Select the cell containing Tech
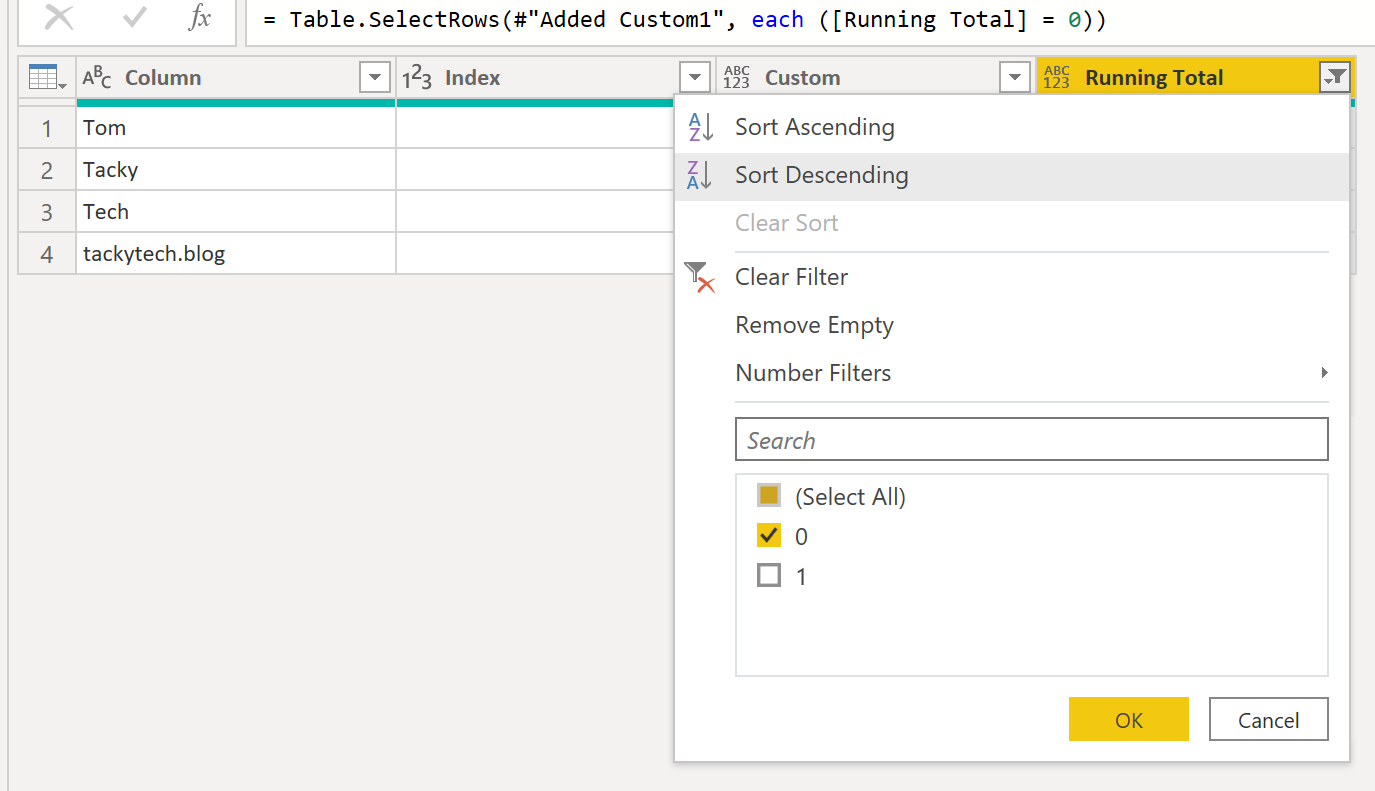1375x791 pixels. [x=236, y=211]
